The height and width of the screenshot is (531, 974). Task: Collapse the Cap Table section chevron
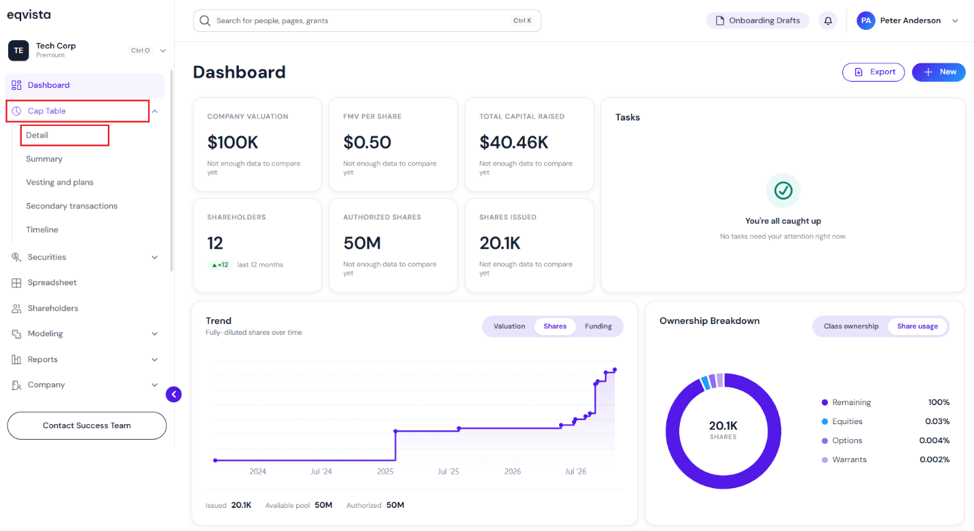(155, 111)
